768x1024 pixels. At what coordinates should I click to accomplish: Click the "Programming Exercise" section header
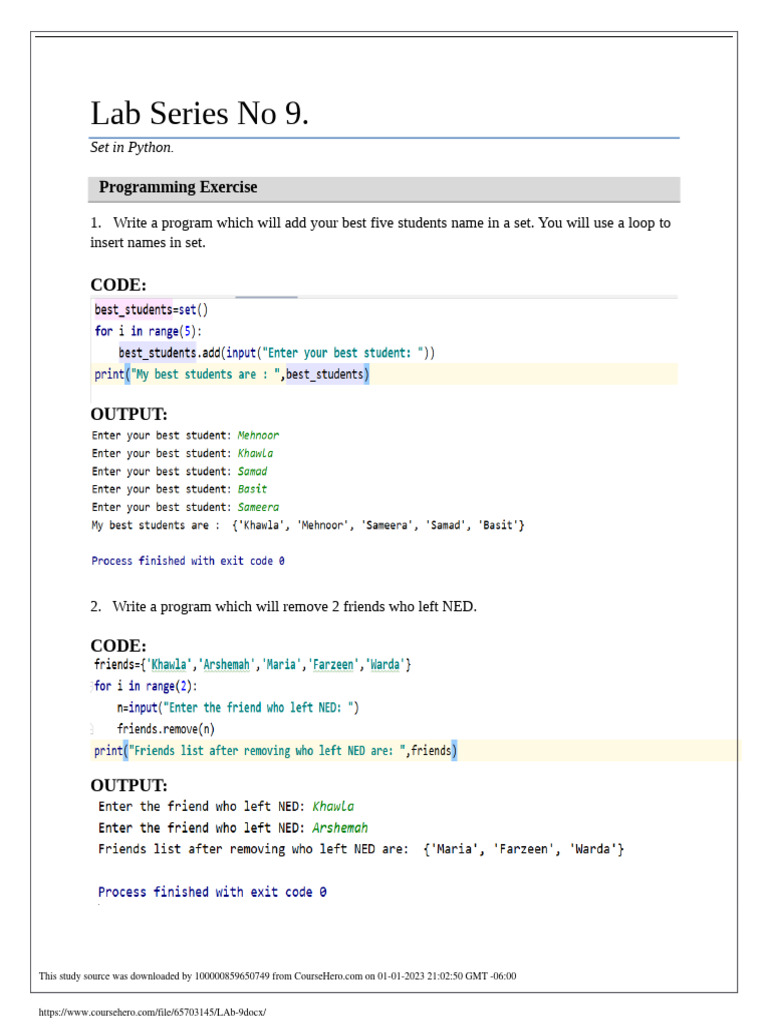[178, 187]
